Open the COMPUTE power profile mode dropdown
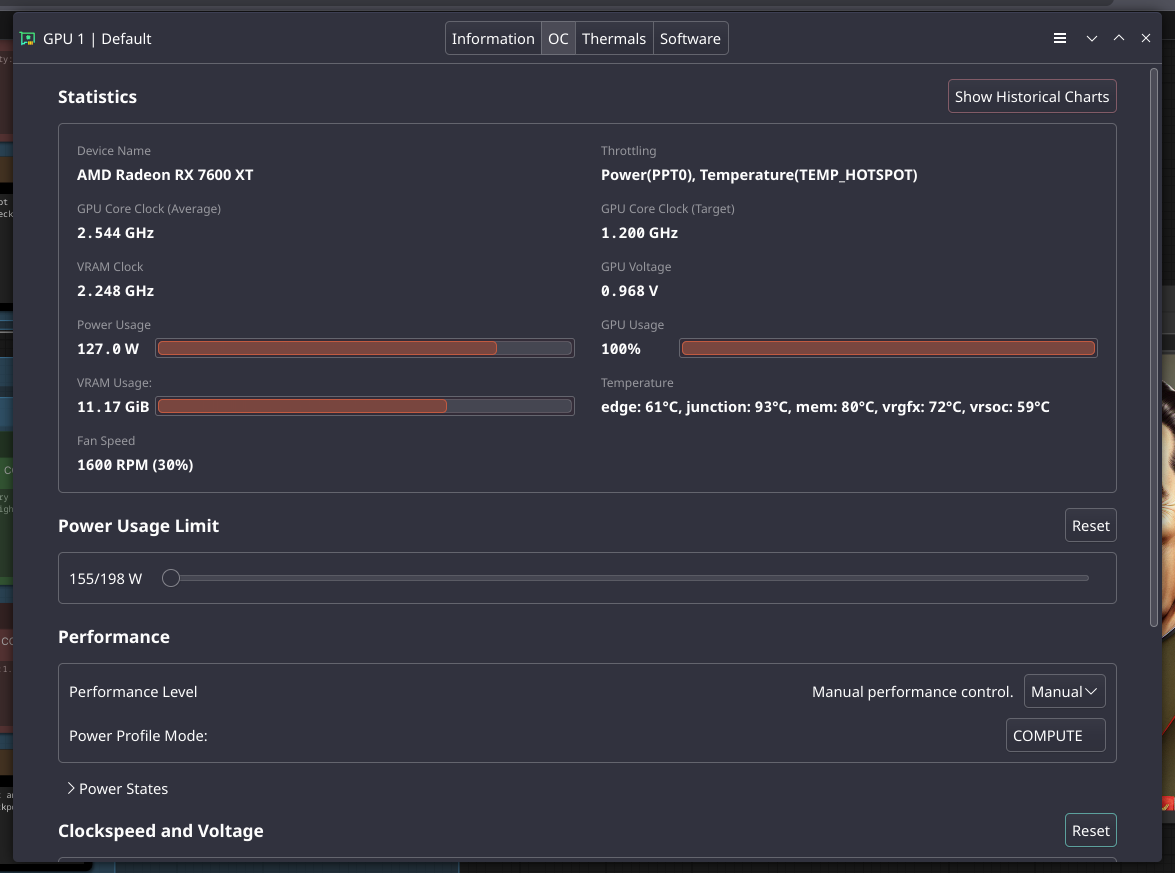Image resolution: width=1175 pixels, height=873 pixels. [x=1055, y=736]
